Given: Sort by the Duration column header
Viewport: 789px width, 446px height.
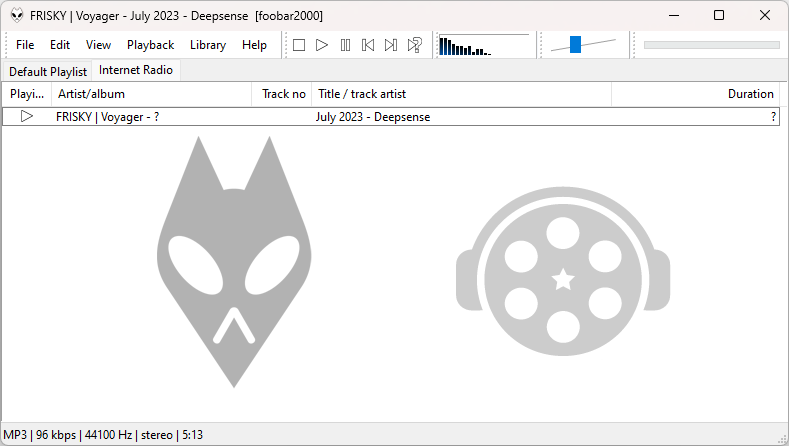Looking at the screenshot, I should click(x=695, y=94).
